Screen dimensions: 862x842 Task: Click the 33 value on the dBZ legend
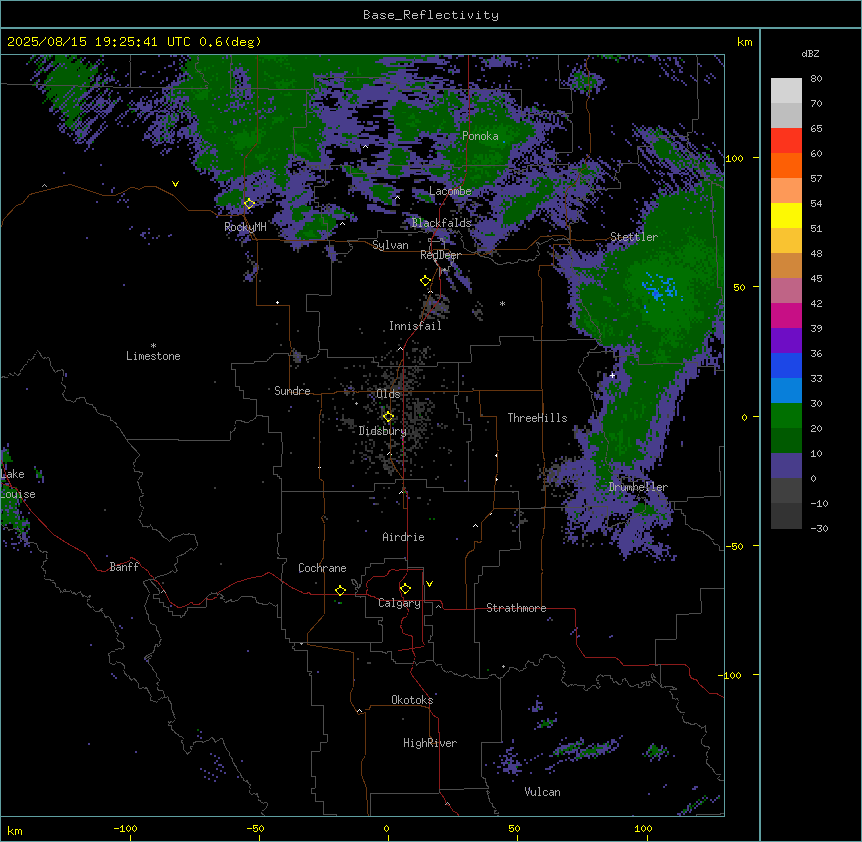coord(816,379)
